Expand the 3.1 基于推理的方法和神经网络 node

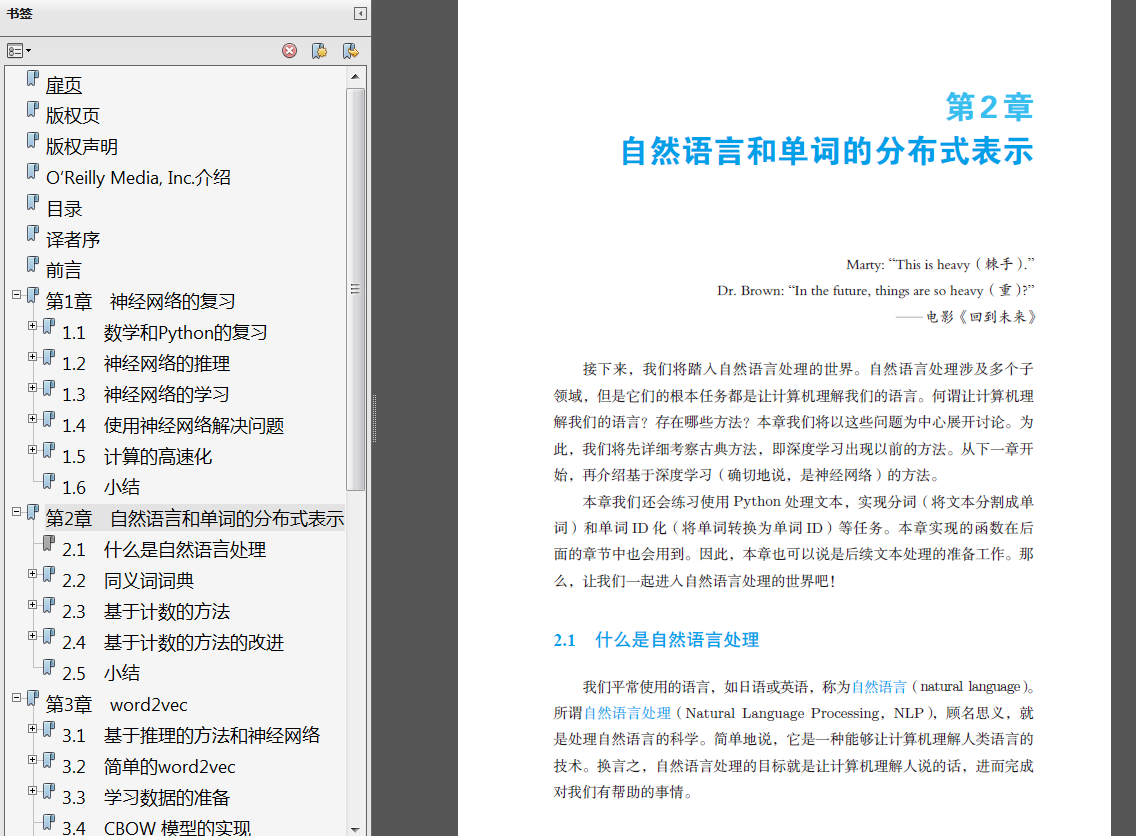33,728
